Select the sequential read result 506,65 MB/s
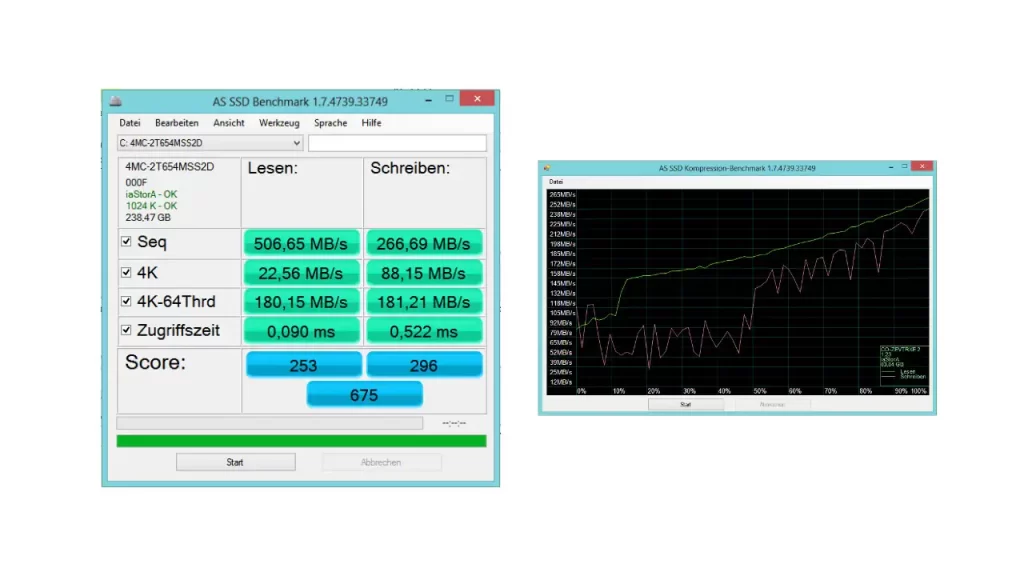This screenshot has height=576, width=1024. click(x=301, y=242)
